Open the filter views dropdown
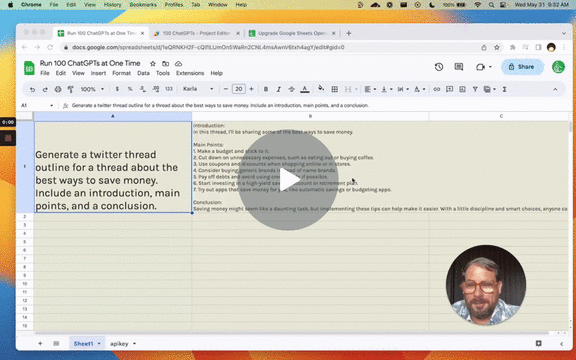Screen dimensions: 576x360 click(490, 89)
